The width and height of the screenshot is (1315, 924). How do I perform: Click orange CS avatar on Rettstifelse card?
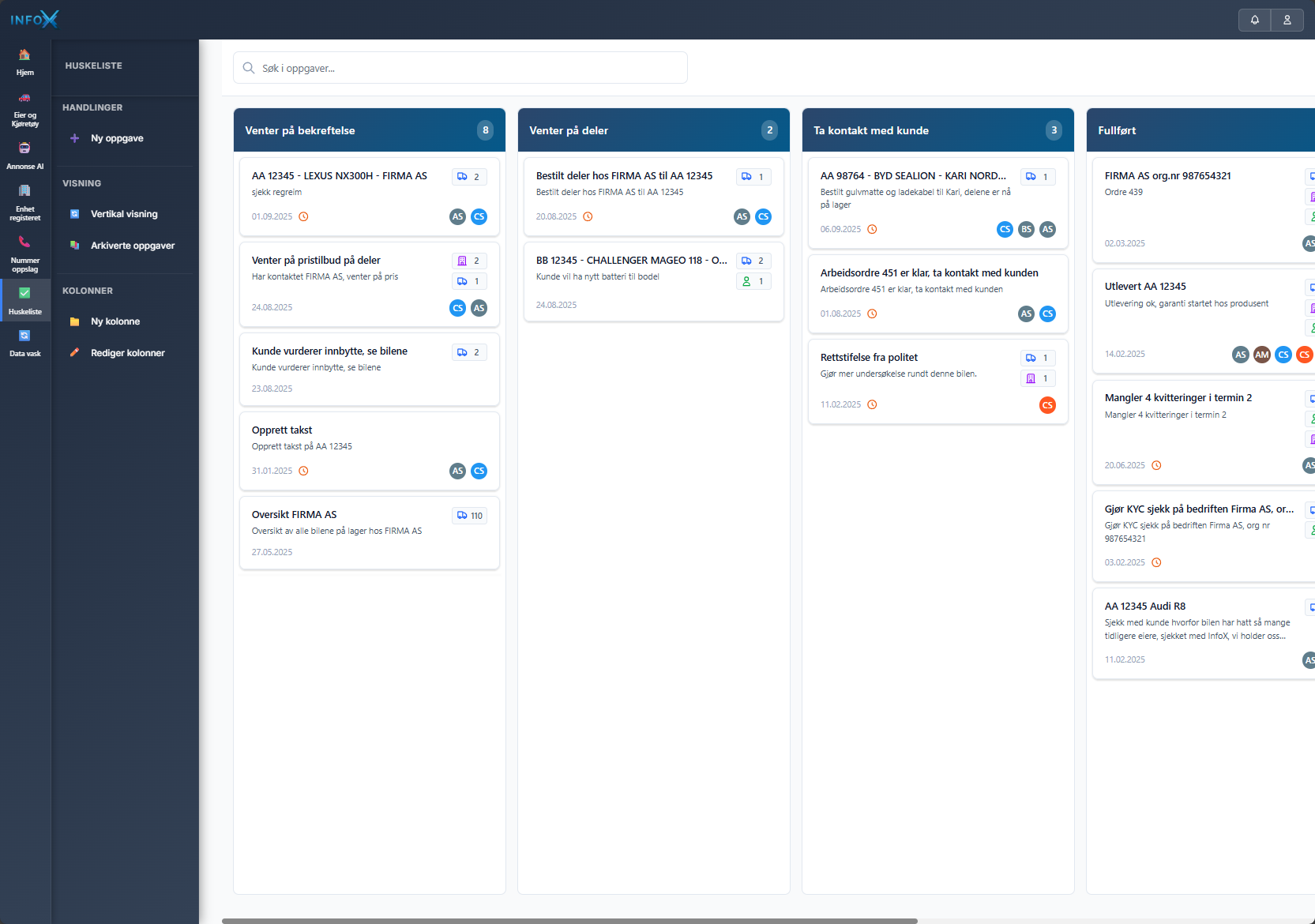(x=1047, y=405)
